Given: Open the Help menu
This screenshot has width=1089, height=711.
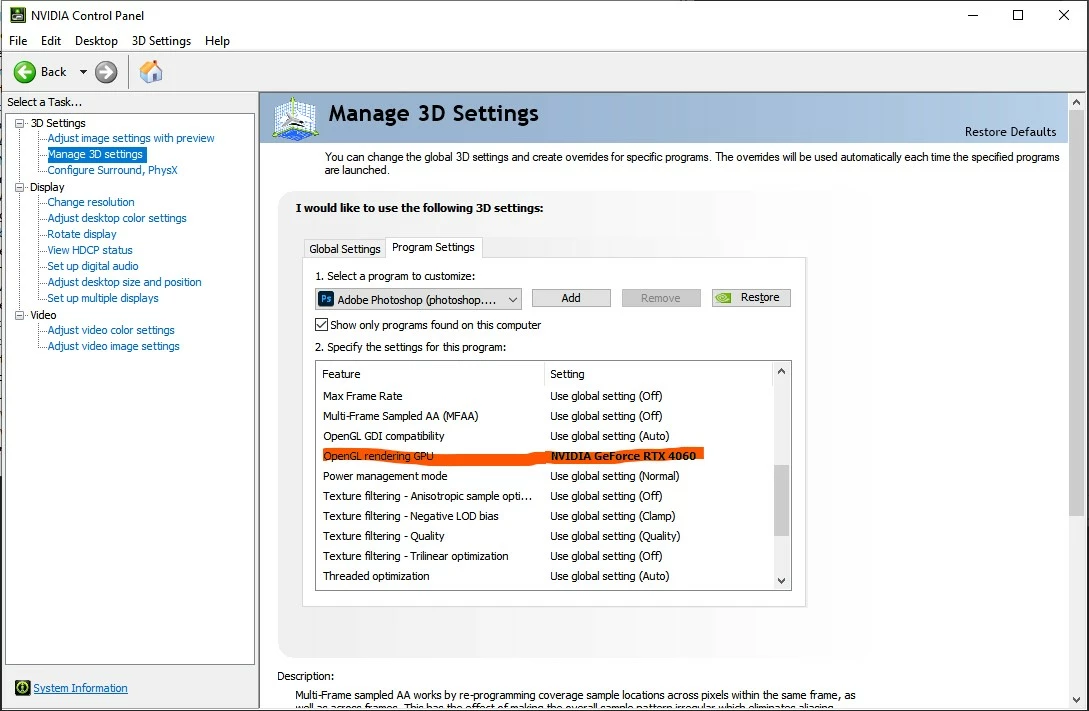Looking at the screenshot, I should pos(217,40).
